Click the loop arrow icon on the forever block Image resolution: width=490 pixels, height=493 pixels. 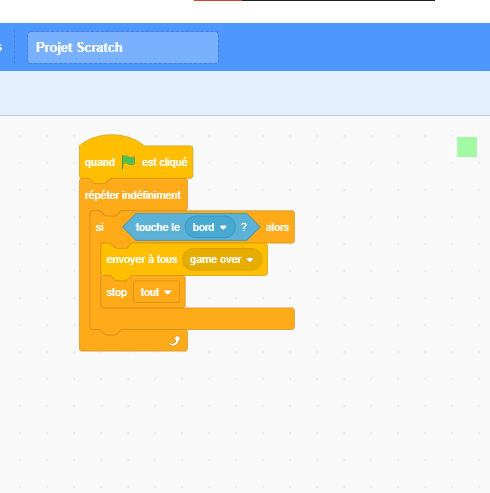(175, 341)
